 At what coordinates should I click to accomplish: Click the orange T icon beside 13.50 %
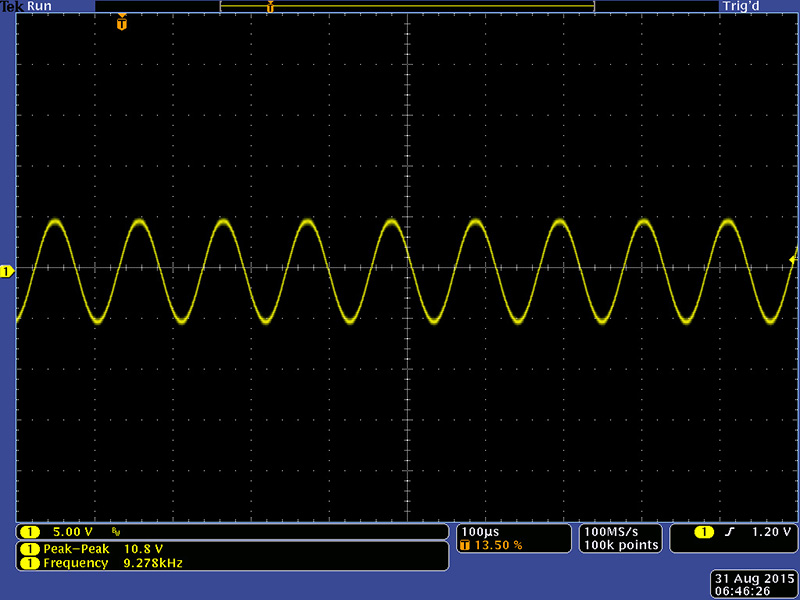[463, 546]
